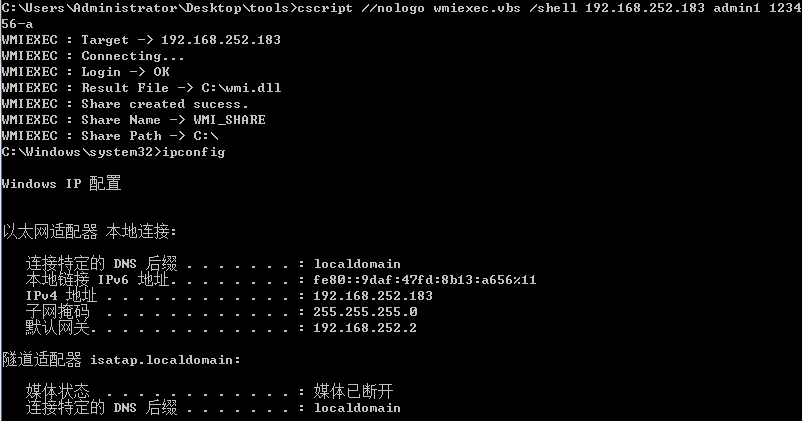Click the Result File path C:\wmi.dll
The width and height of the screenshot is (803, 421).
(241, 88)
